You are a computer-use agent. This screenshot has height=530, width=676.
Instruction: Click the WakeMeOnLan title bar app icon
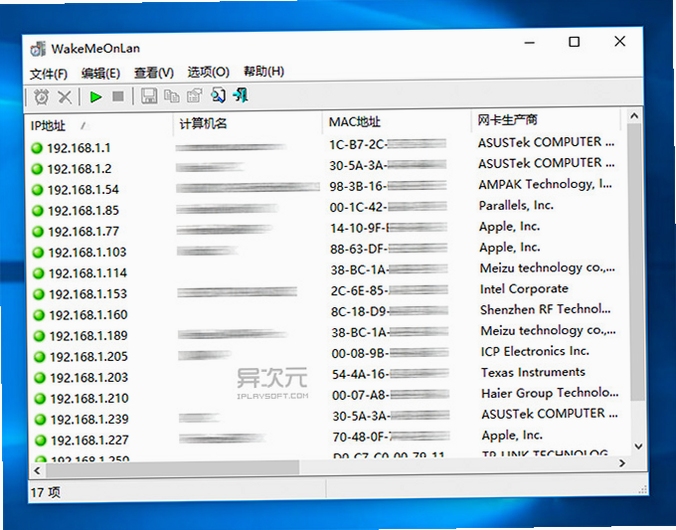coord(38,49)
